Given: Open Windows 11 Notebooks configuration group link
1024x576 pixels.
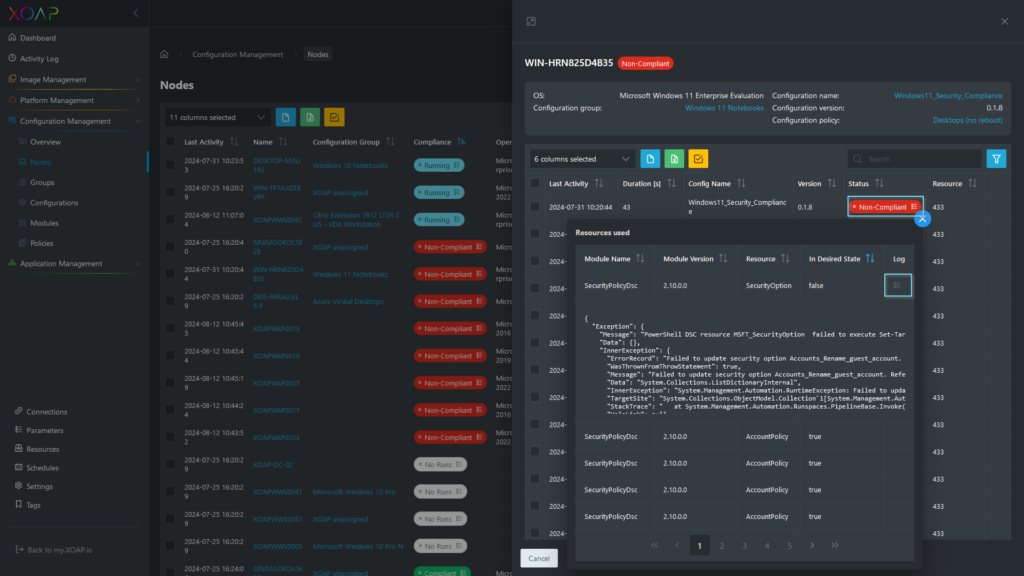Looking at the screenshot, I should [724, 108].
